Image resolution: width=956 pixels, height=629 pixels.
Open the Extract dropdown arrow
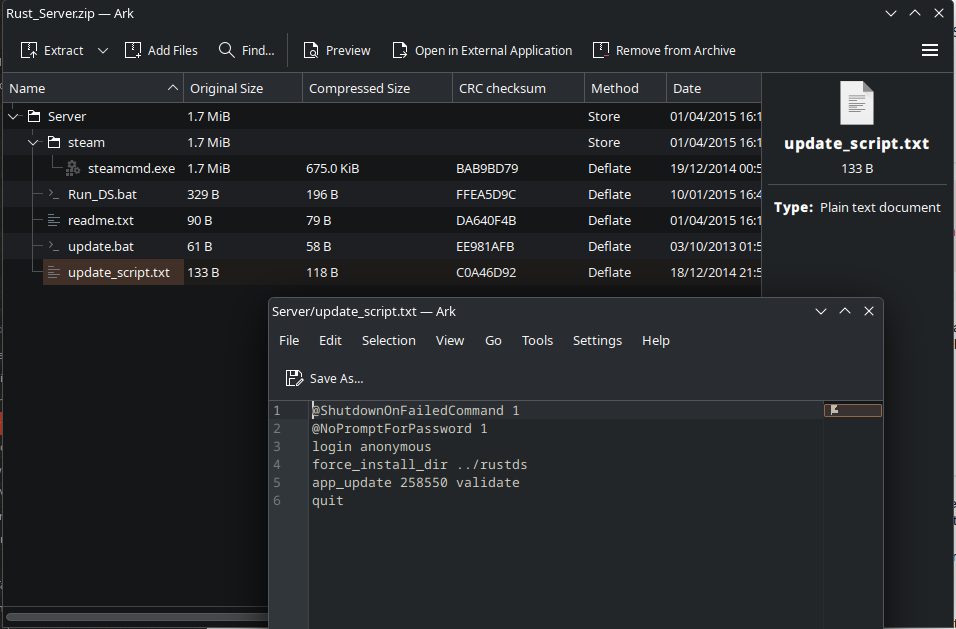pyautogui.click(x=103, y=51)
